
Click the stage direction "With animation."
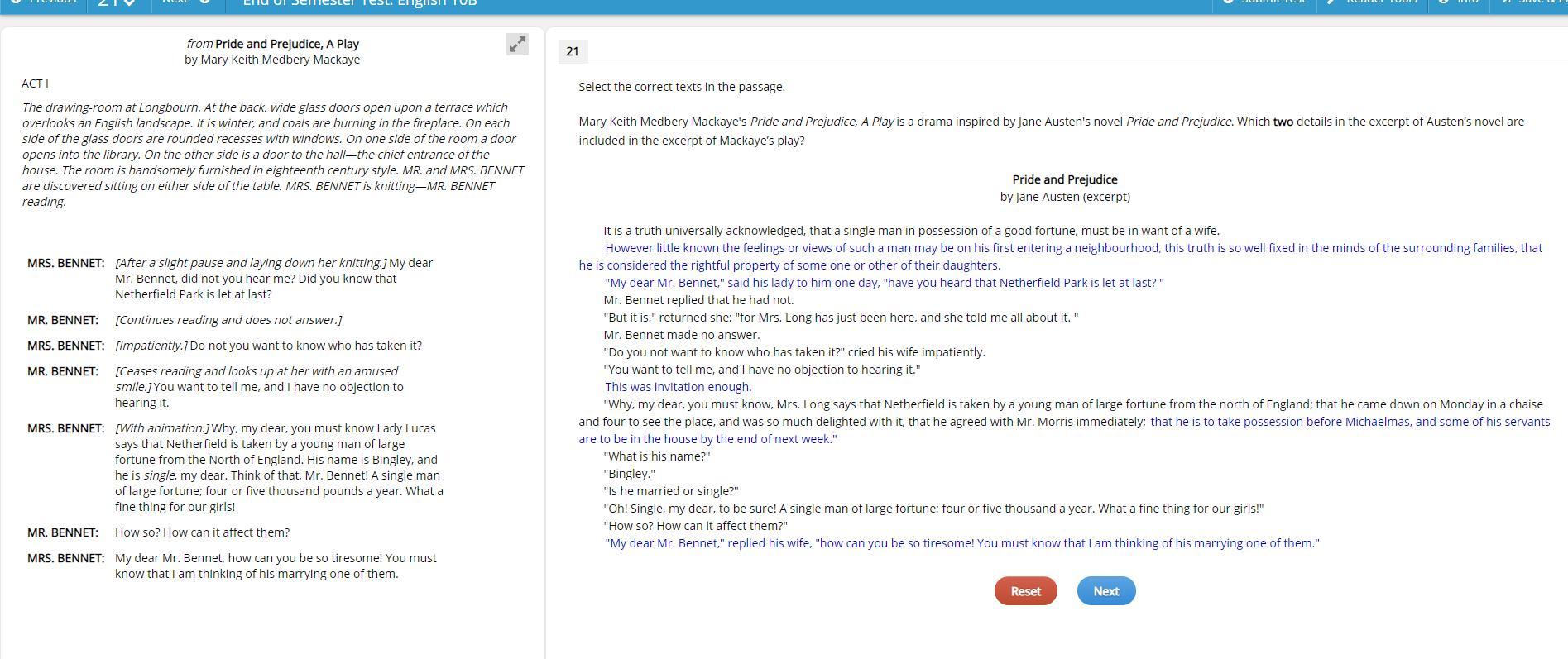162,428
